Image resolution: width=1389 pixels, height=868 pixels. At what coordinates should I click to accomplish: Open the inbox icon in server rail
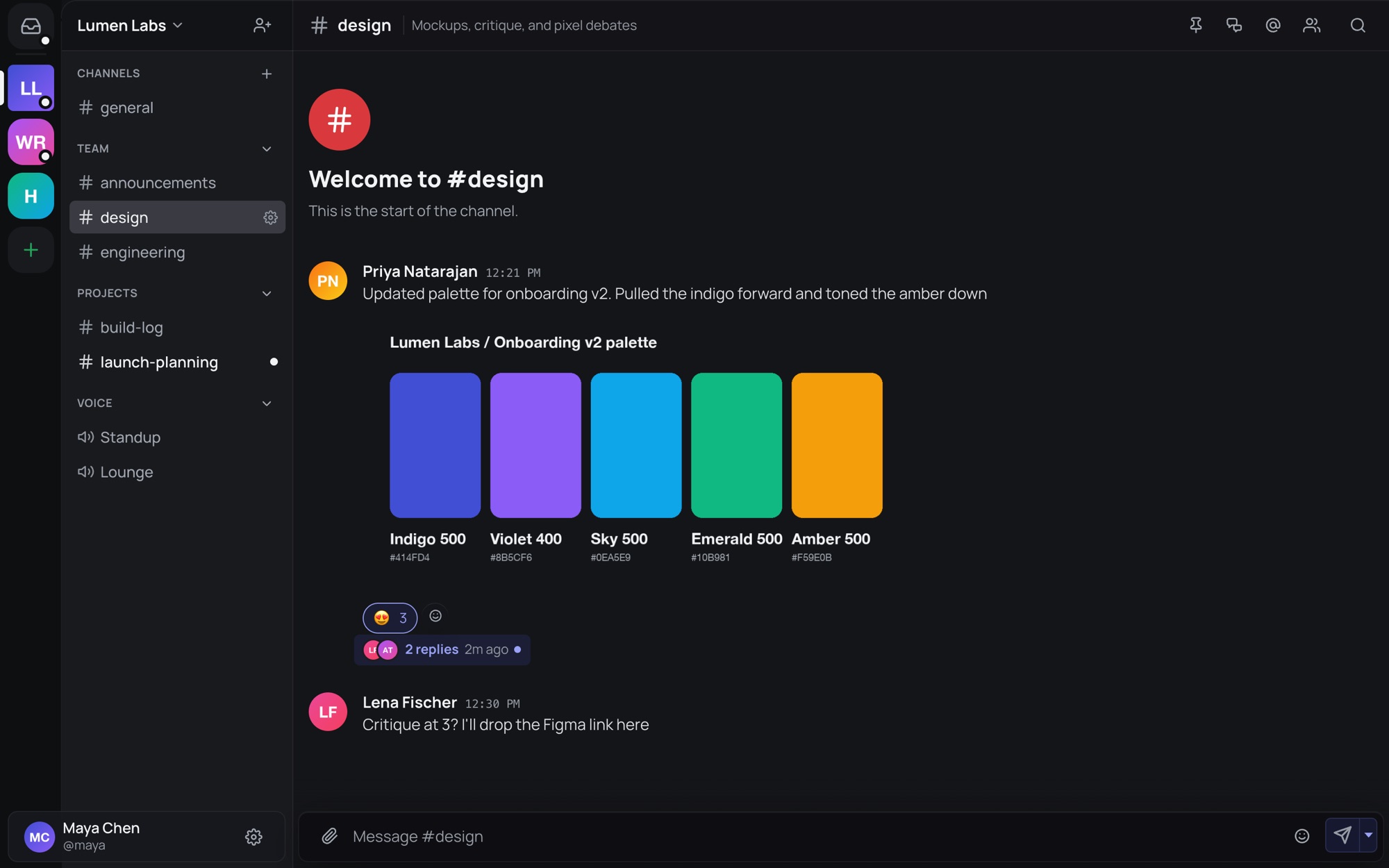(31, 26)
